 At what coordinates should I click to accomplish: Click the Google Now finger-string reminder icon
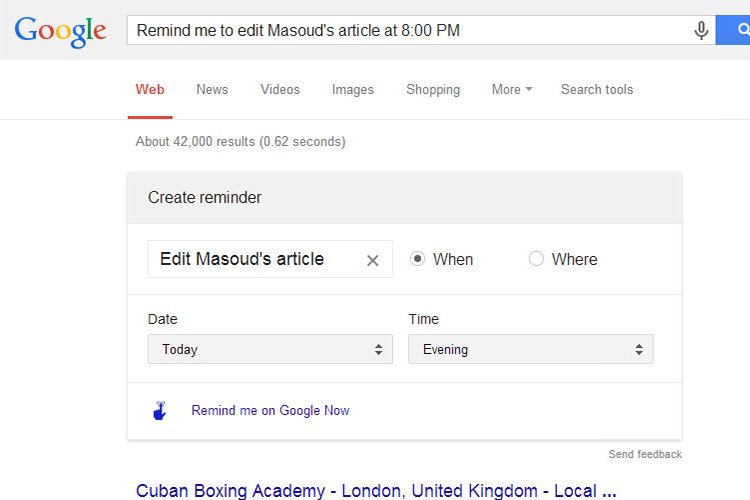pos(160,411)
